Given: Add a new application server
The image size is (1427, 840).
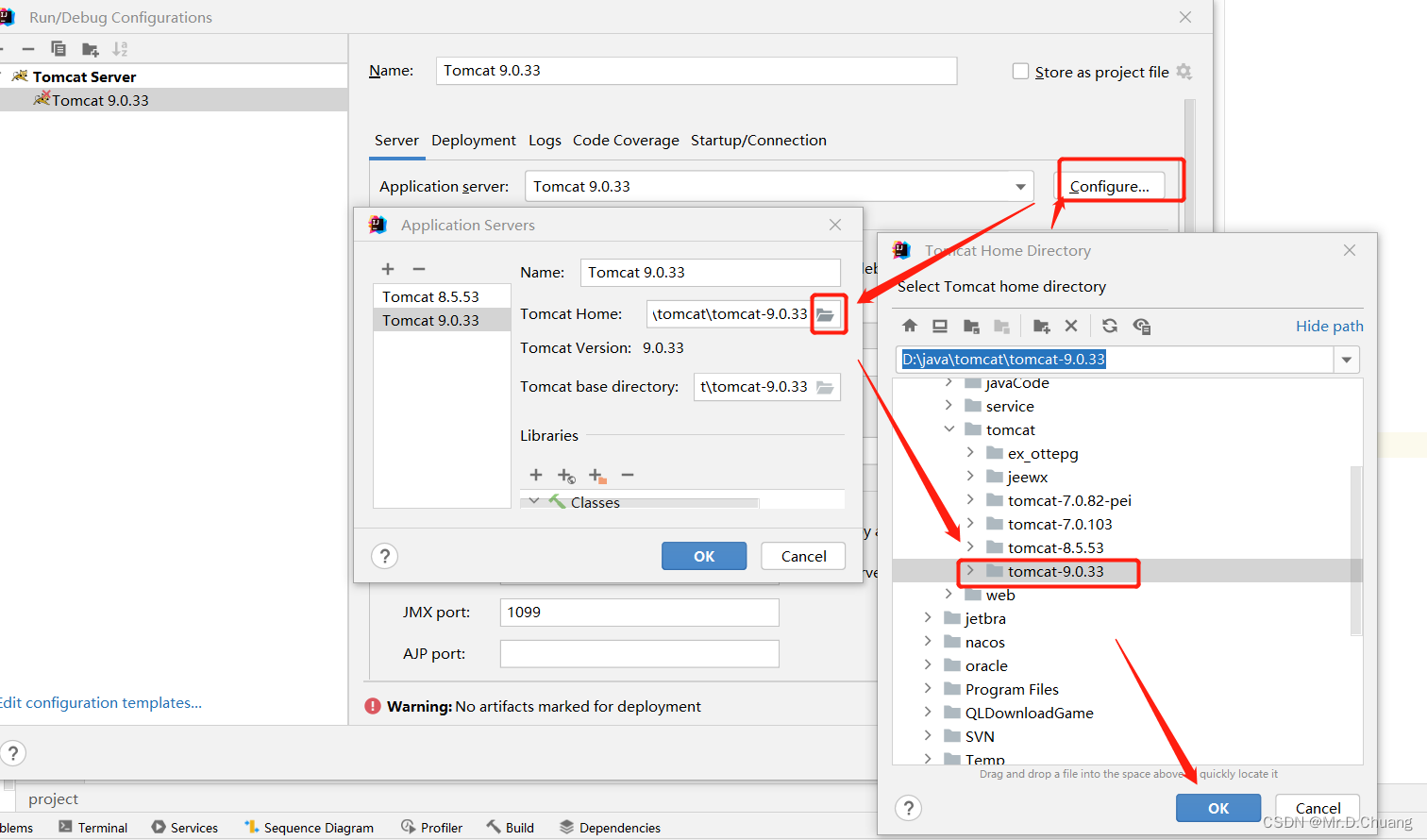Looking at the screenshot, I should (388, 269).
